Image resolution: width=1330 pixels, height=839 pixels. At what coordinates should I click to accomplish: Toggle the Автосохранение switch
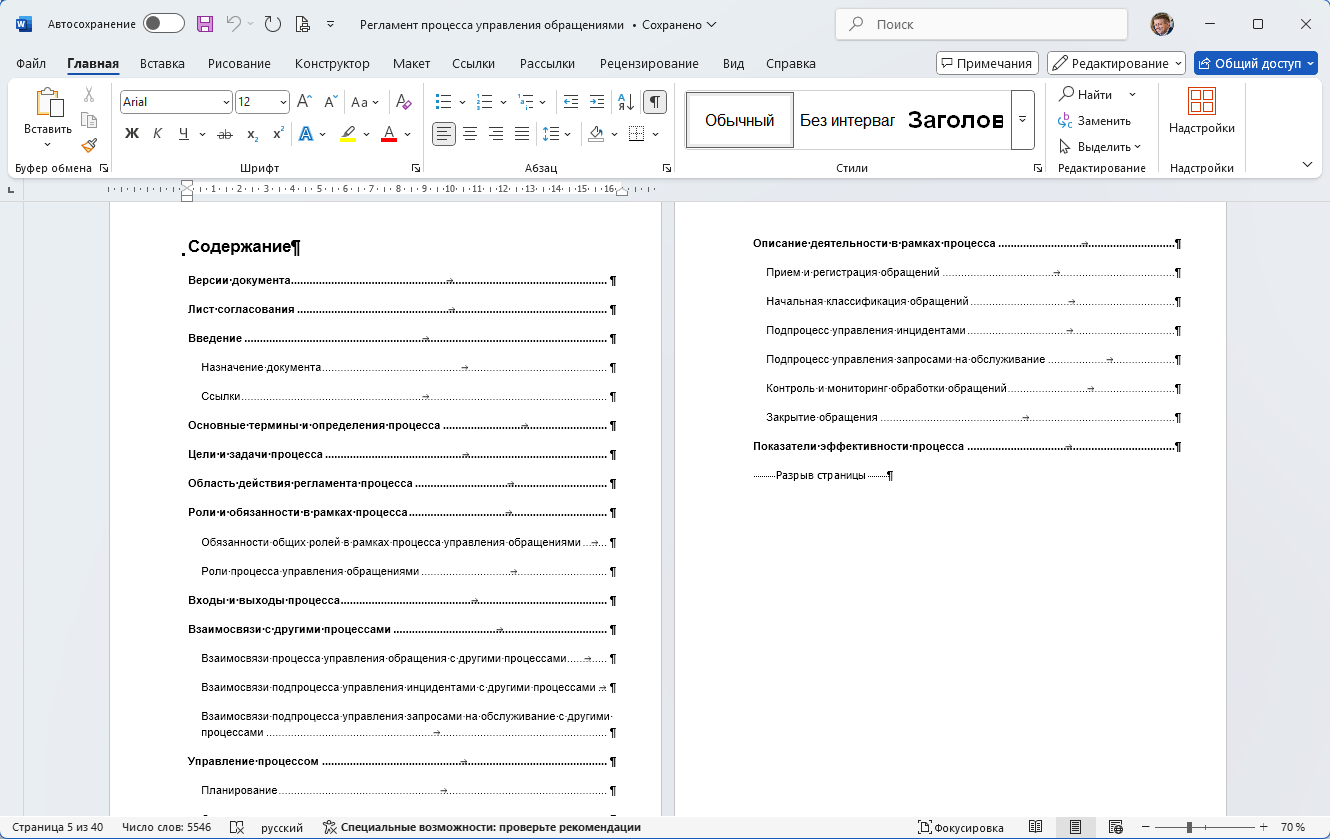pos(164,24)
